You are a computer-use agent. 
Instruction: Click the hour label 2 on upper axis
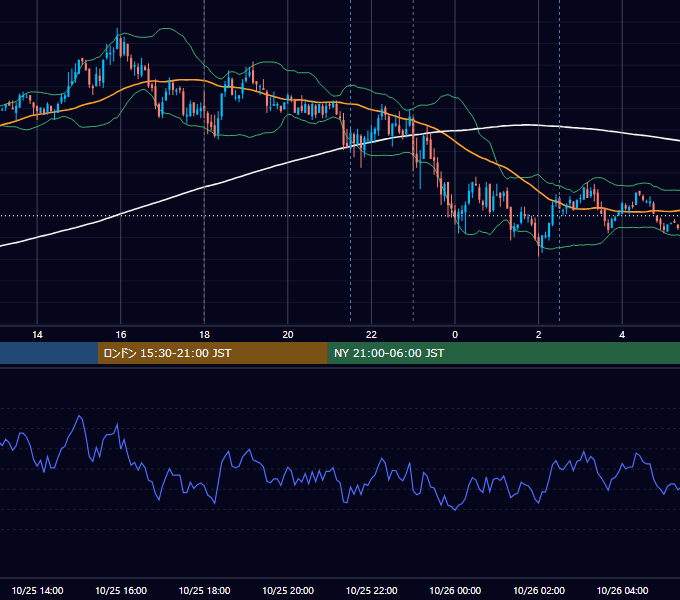[x=539, y=334]
